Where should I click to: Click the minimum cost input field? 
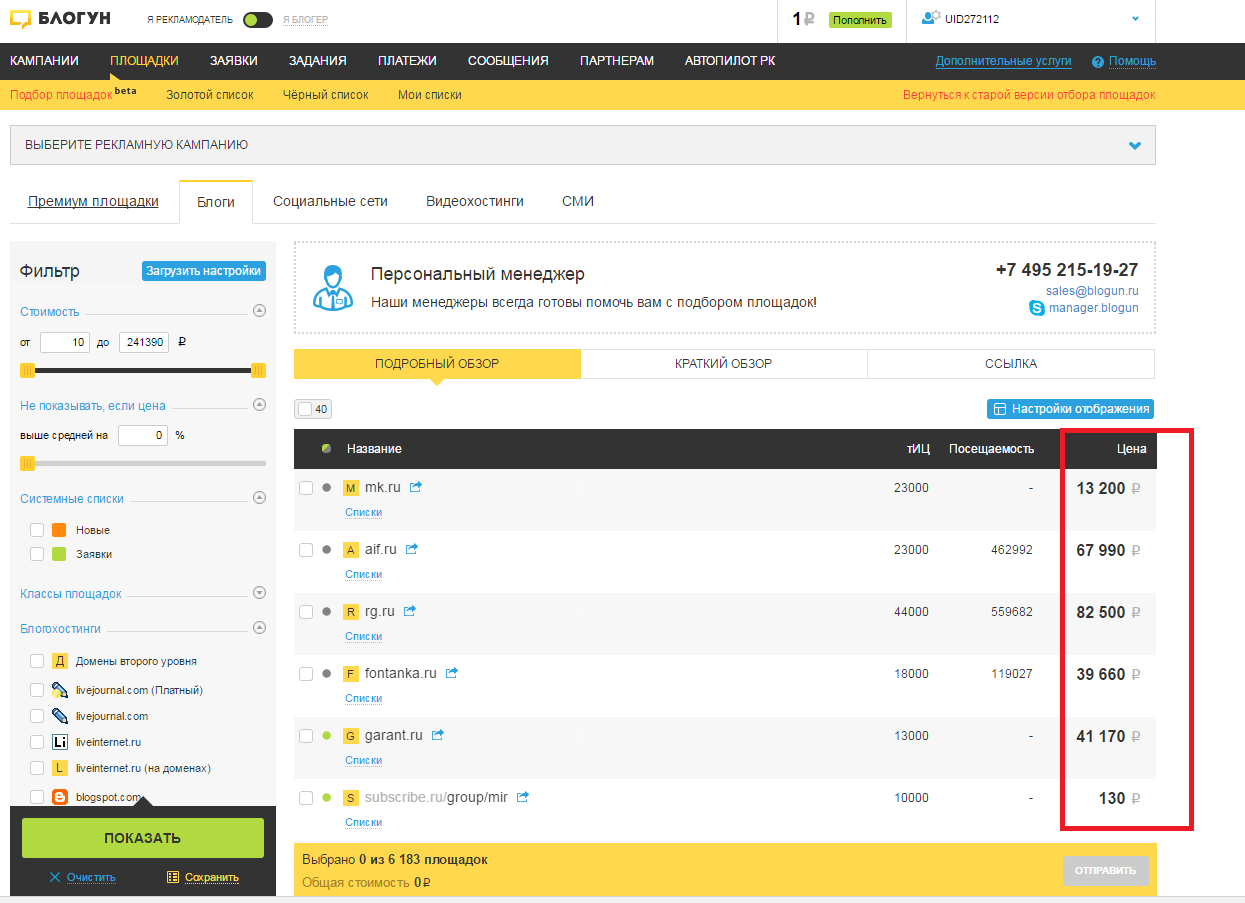pos(66,342)
